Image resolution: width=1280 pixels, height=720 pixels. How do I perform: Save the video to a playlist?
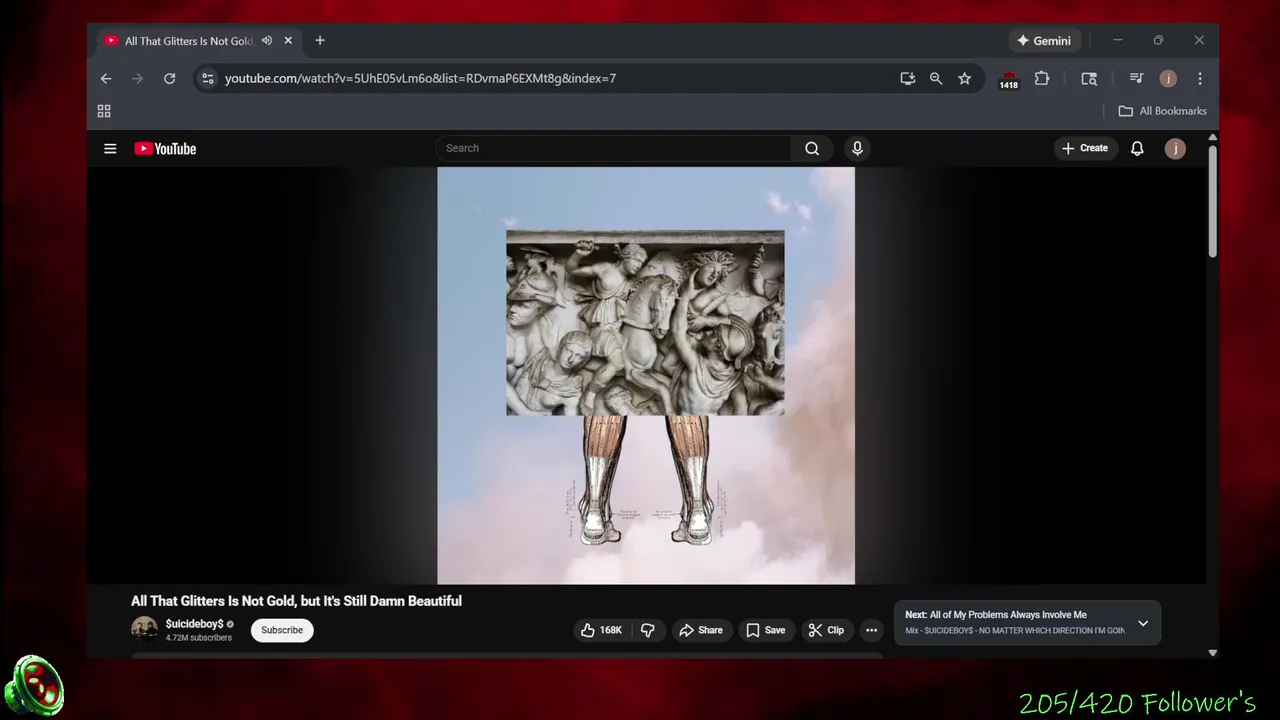765,630
